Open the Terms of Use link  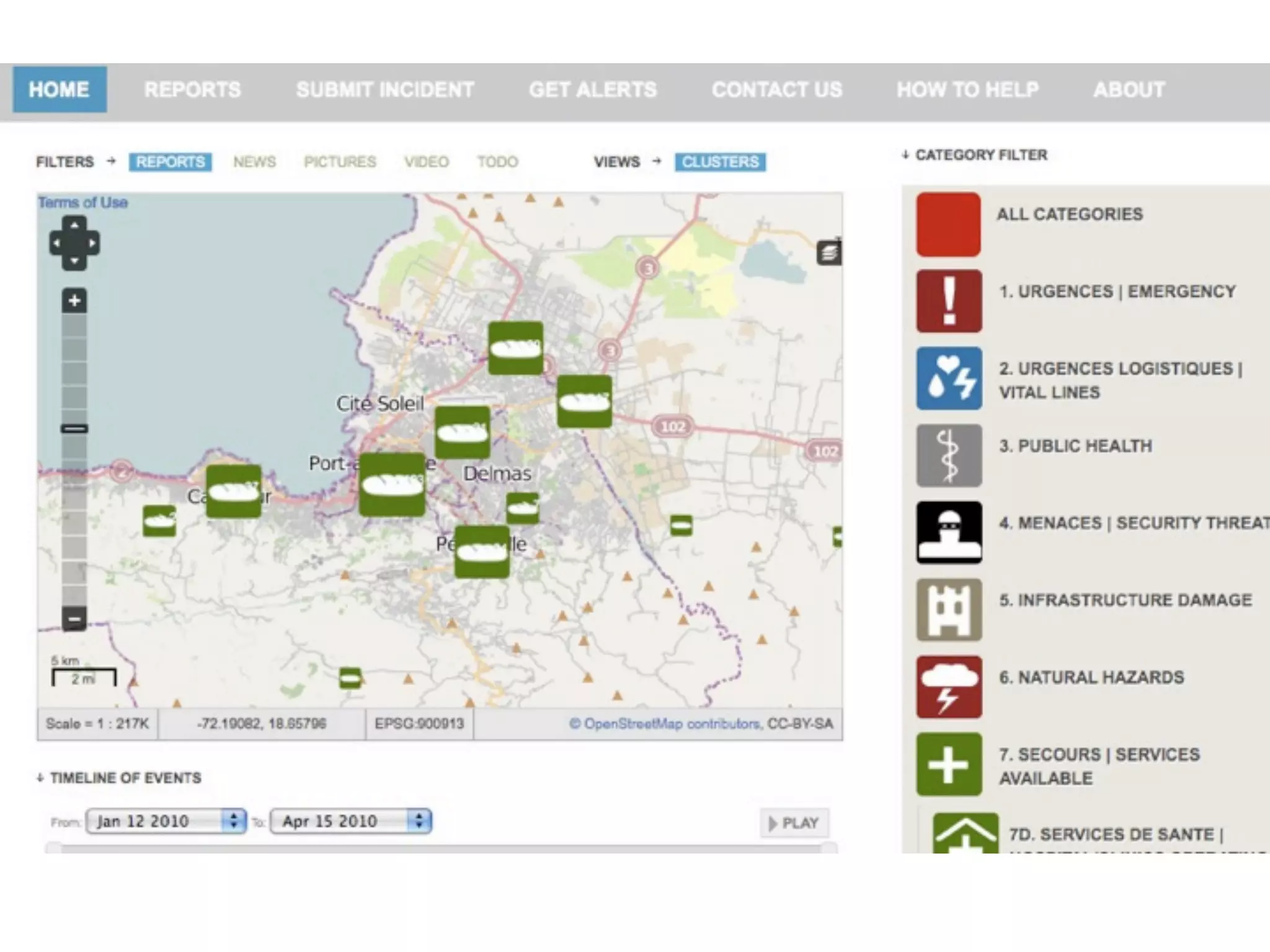click(x=83, y=203)
